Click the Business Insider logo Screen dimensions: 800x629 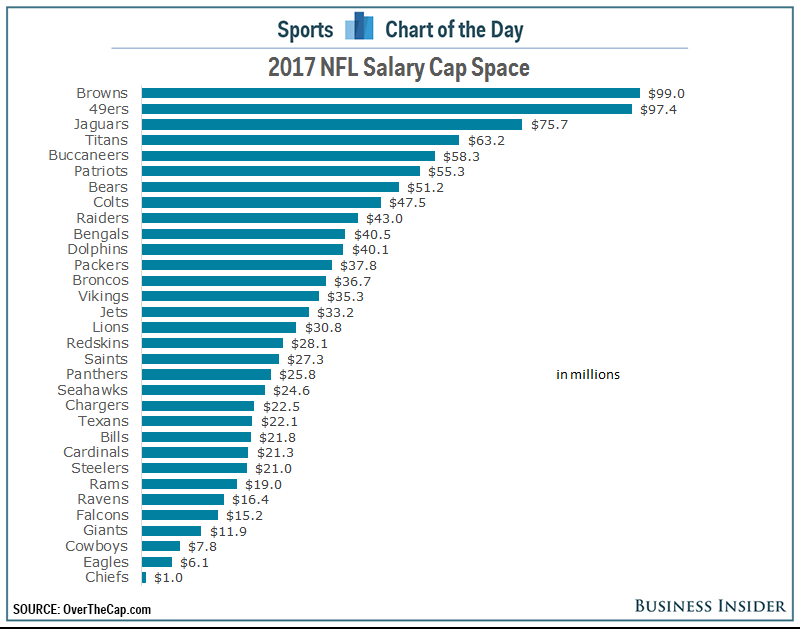click(711, 606)
